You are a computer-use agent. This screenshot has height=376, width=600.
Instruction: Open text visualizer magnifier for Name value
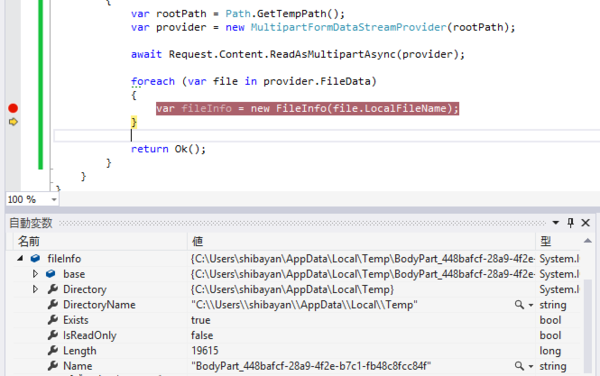tap(519, 366)
